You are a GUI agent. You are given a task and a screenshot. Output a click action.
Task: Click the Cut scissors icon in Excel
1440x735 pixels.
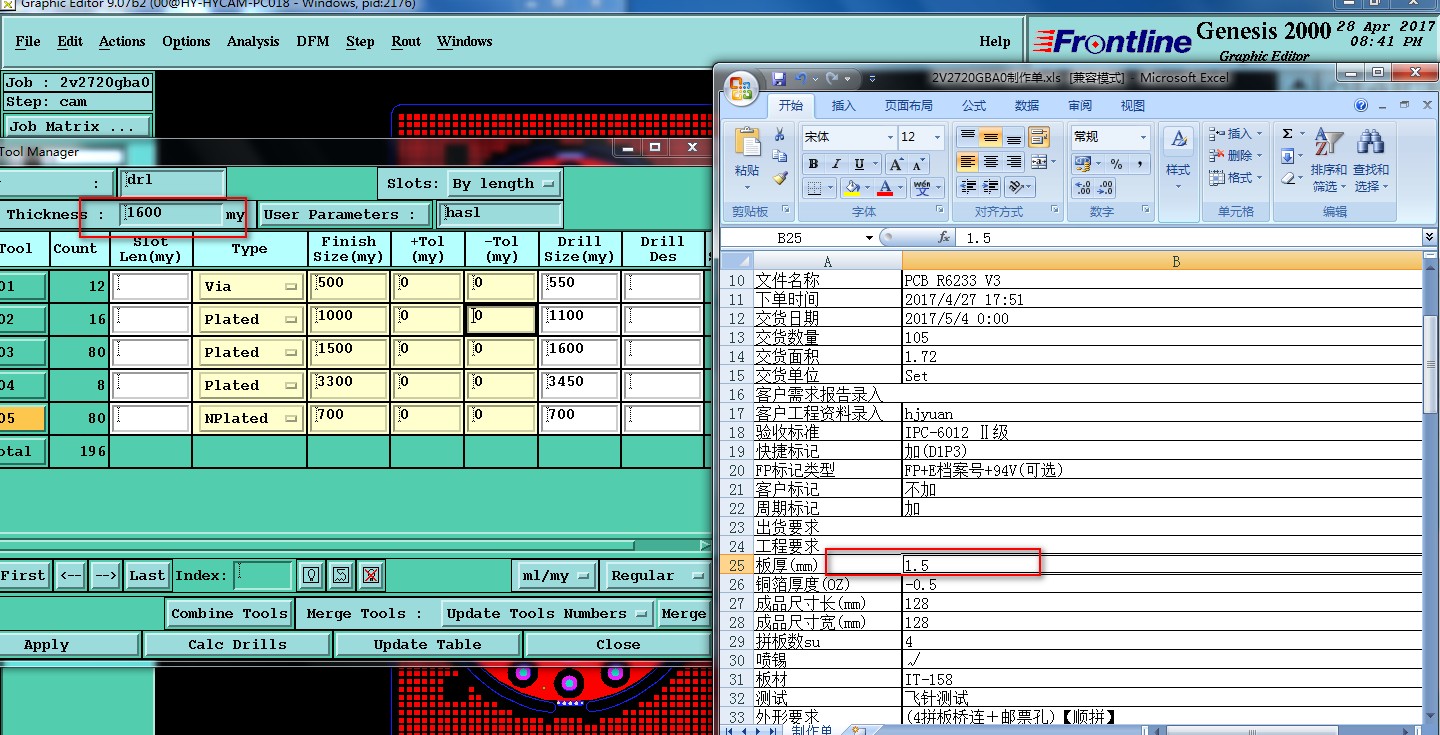(780, 135)
